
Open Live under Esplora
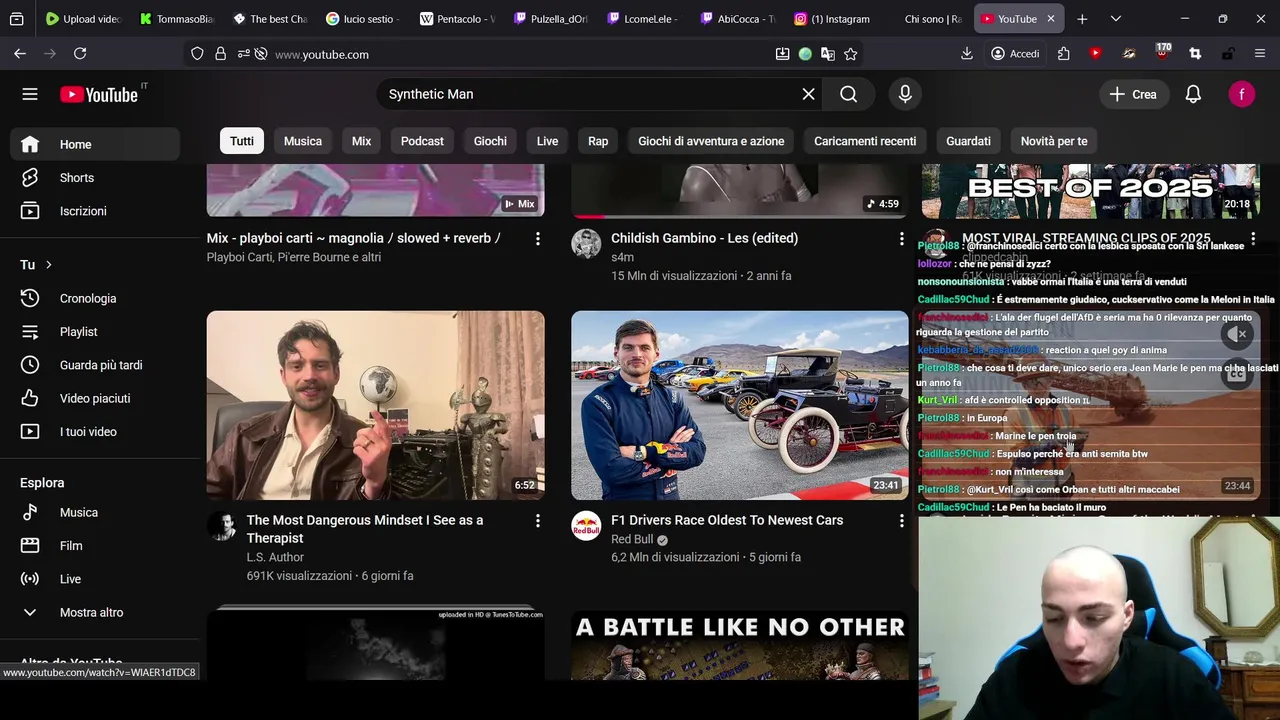(x=95, y=579)
